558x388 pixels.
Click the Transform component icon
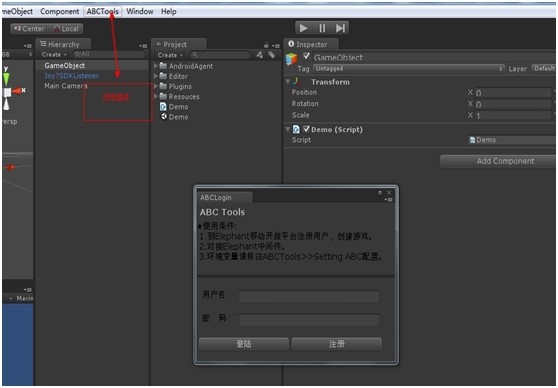tap(296, 82)
